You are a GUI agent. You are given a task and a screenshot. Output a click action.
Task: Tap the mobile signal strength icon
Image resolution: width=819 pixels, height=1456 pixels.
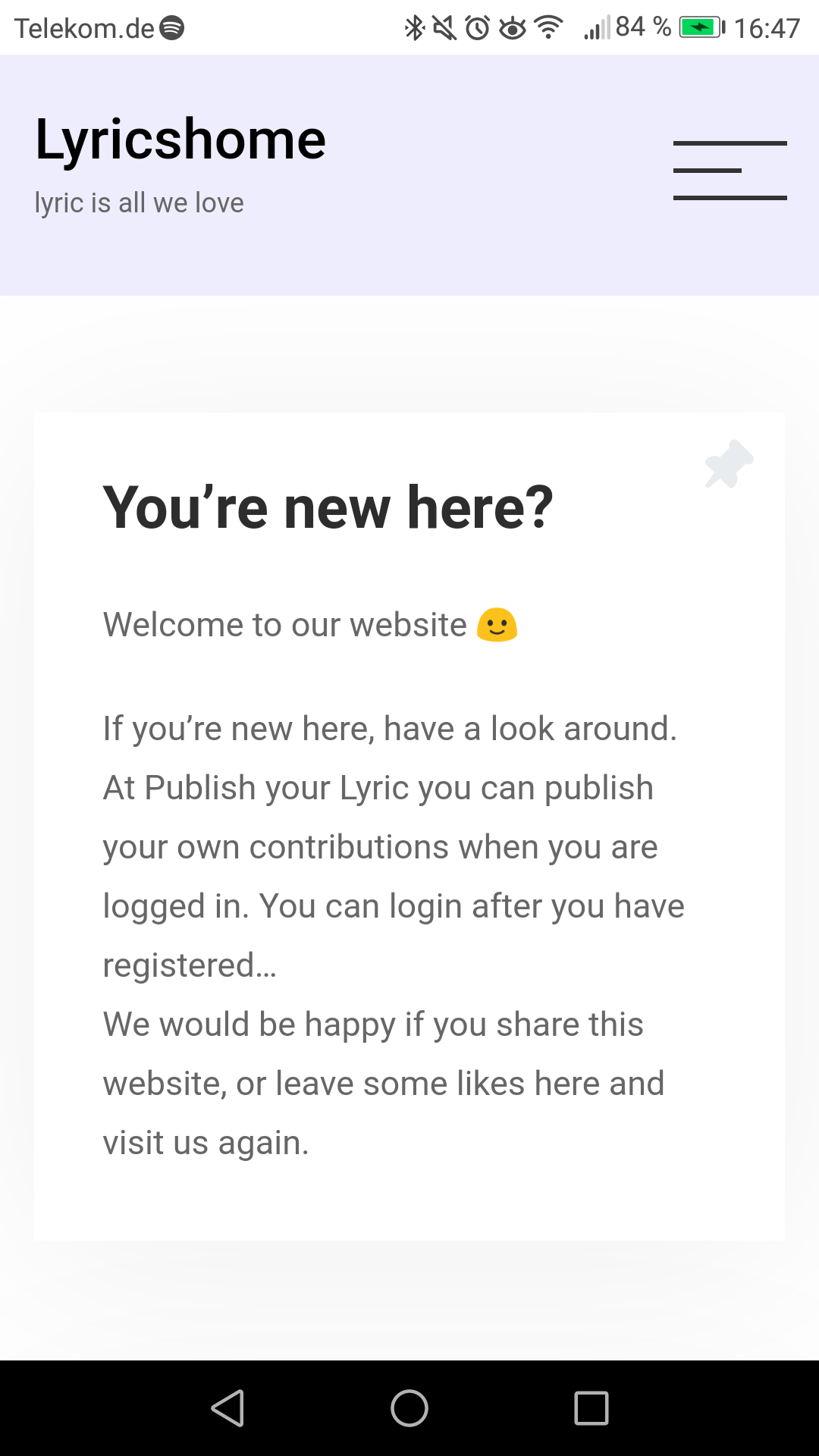coord(596,29)
